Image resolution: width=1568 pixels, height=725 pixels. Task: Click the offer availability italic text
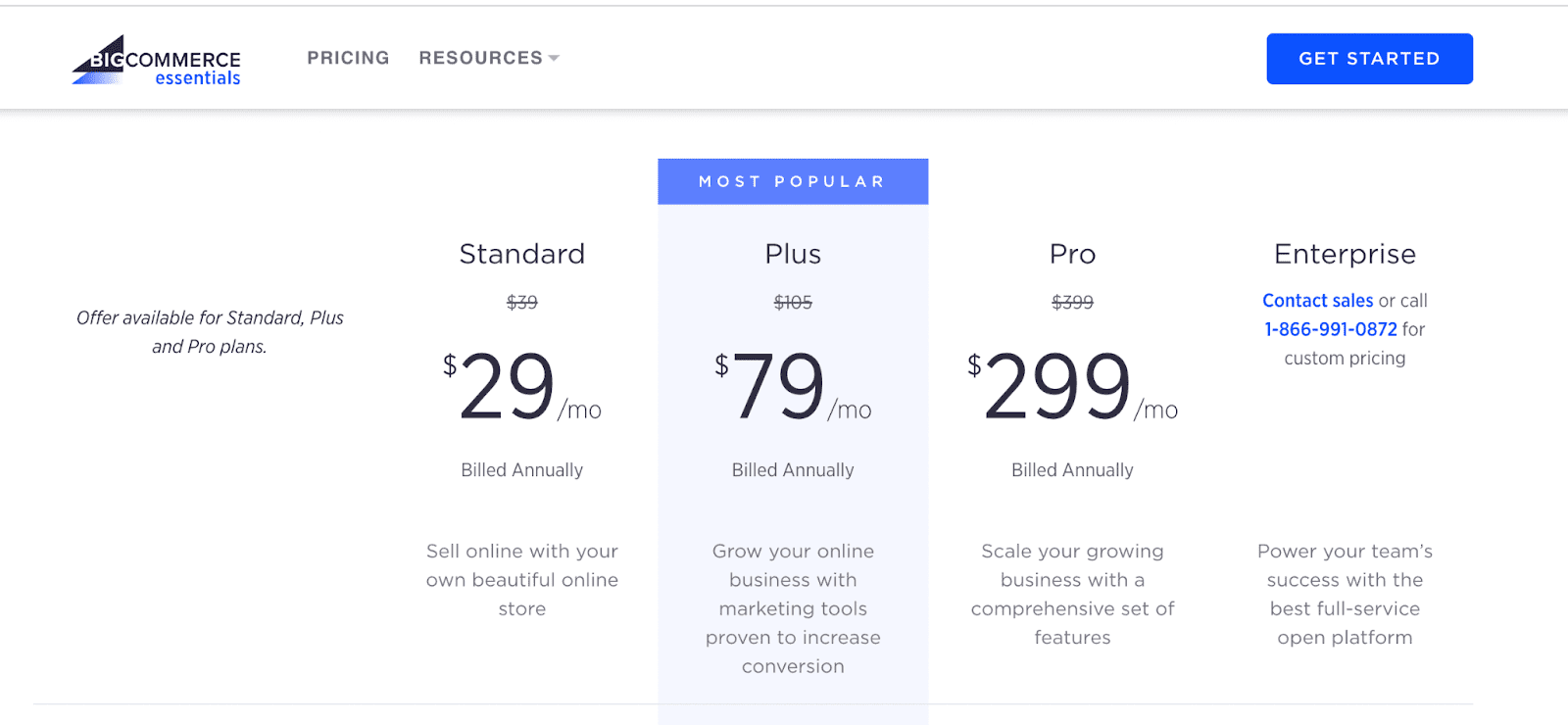tap(209, 331)
